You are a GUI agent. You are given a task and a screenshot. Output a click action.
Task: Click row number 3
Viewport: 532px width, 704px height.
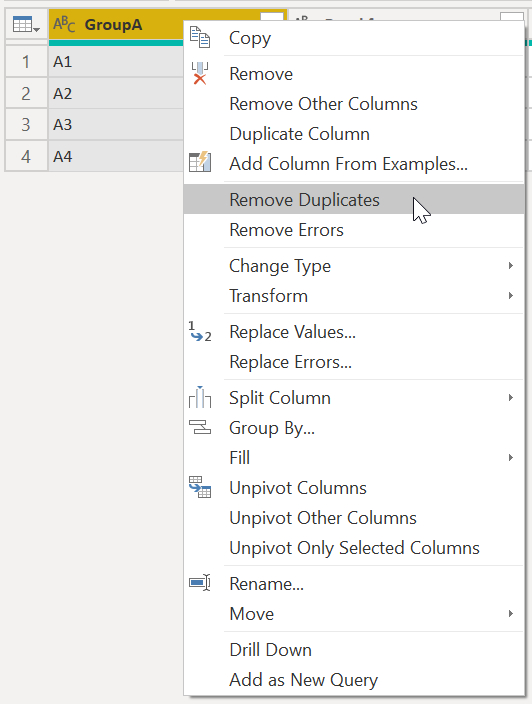[x=26, y=124]
